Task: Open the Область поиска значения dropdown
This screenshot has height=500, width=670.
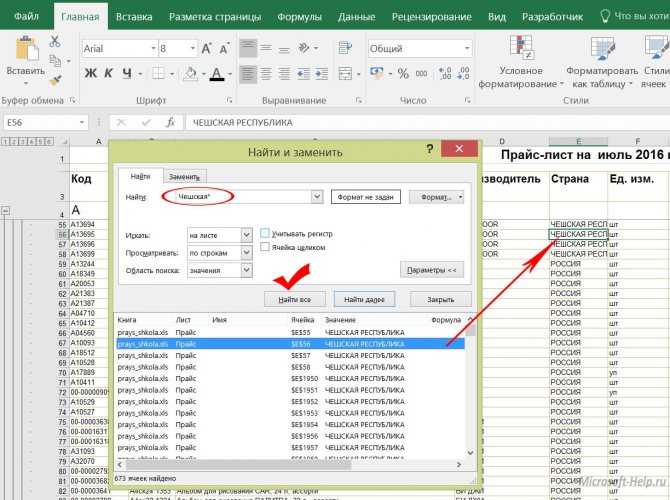Action: [246, 270]
